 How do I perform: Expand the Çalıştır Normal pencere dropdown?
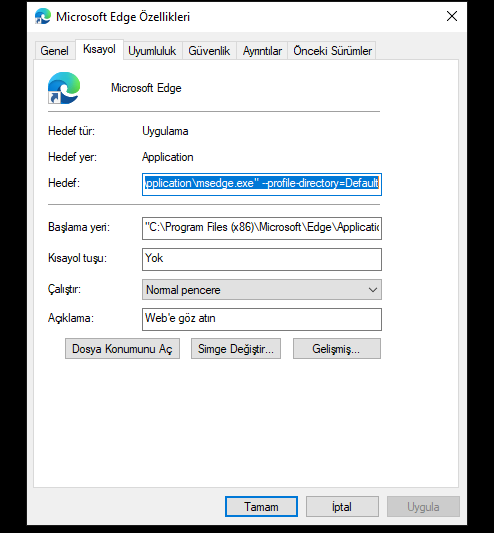pos(262,290)
